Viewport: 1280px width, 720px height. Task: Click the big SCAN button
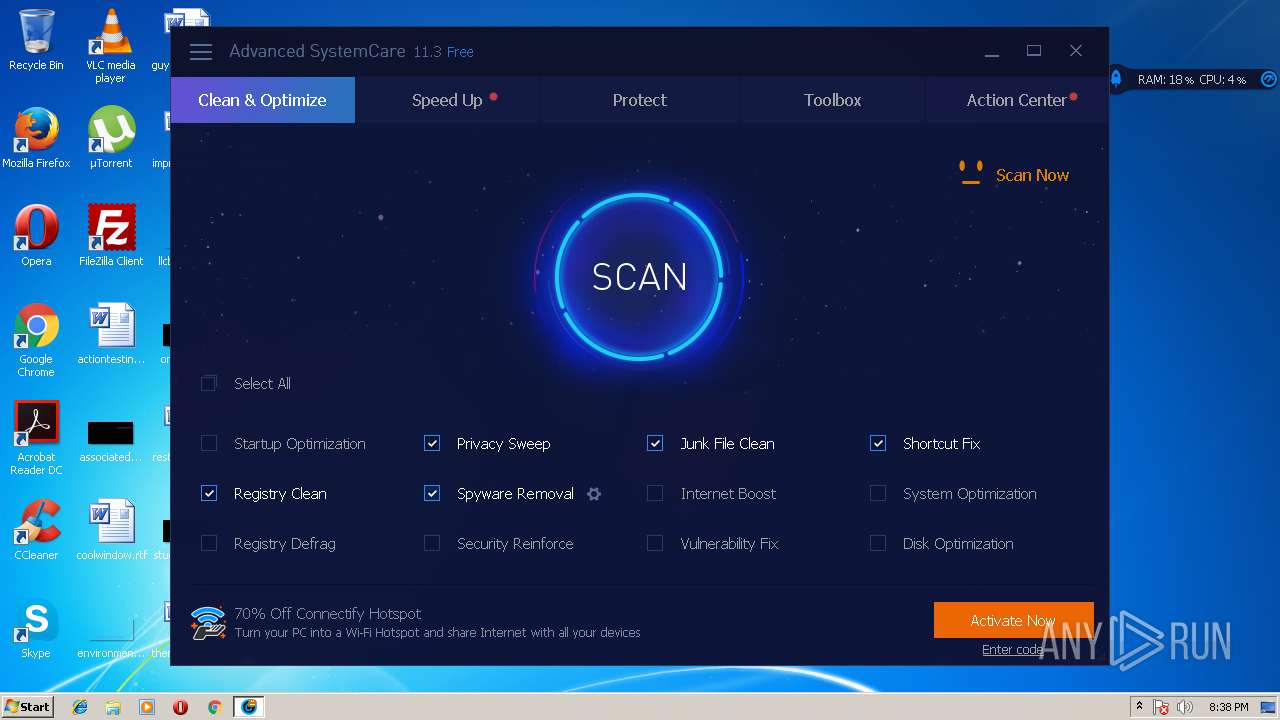(640, 277)
